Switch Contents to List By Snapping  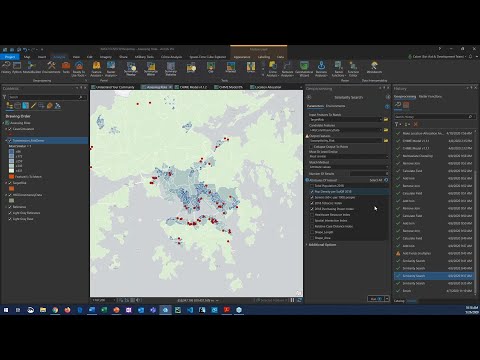pyautogui.click(x=41, y=106)
